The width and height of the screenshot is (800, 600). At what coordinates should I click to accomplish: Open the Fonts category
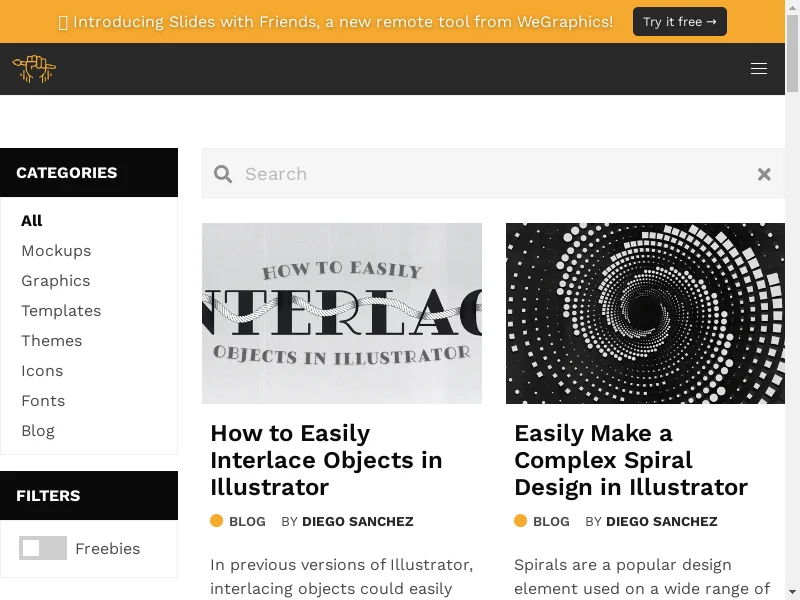(43, 401)
